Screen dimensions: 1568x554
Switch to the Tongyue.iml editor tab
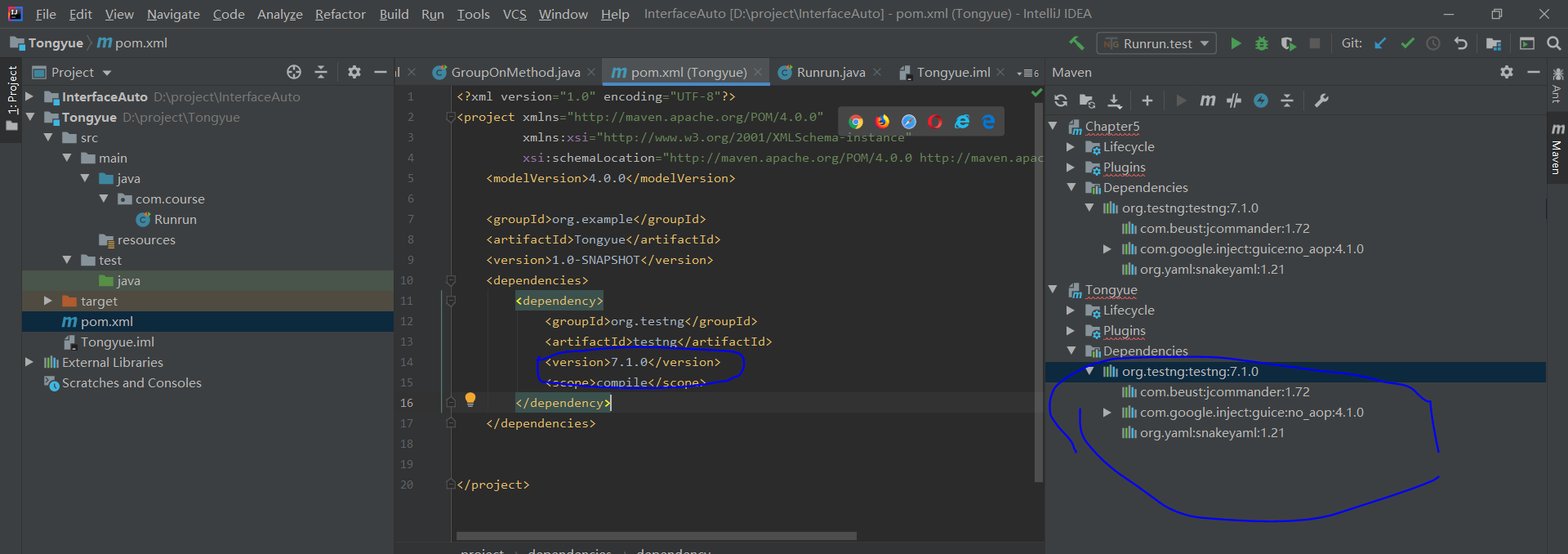951,73
